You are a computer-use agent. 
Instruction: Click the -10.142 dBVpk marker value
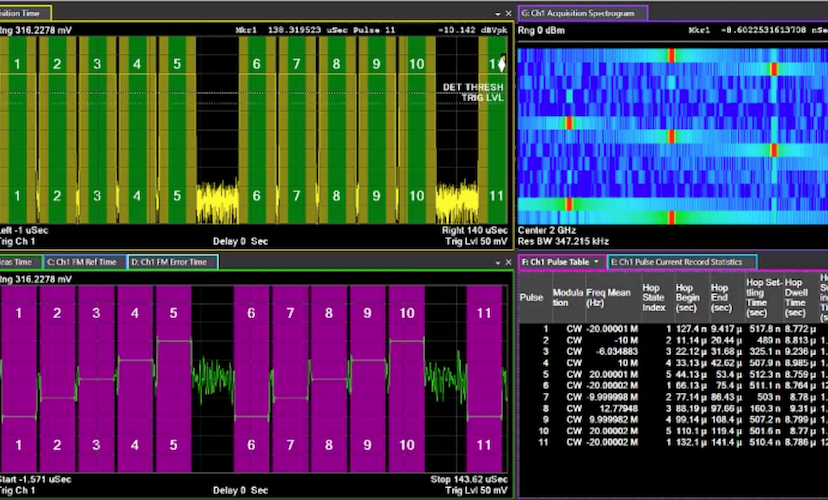[472, 30]
